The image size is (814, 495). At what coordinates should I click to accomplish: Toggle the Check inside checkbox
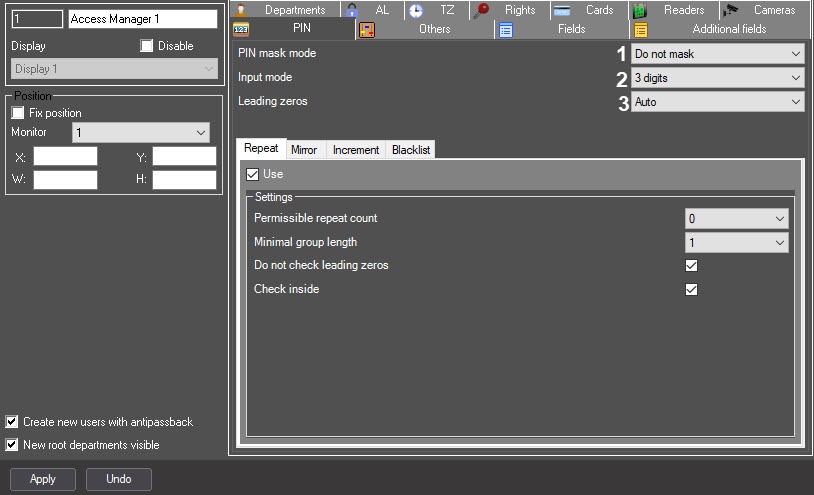691,290
